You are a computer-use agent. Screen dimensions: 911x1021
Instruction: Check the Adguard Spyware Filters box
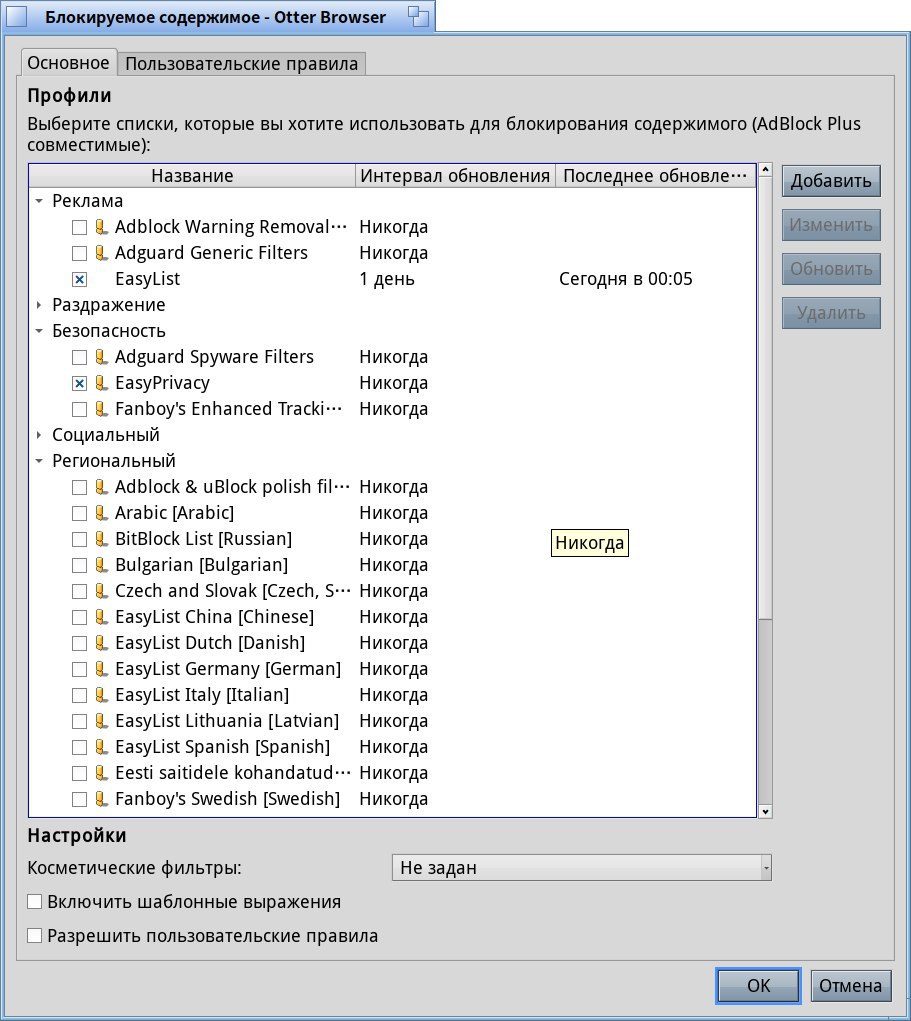(79, 357)
